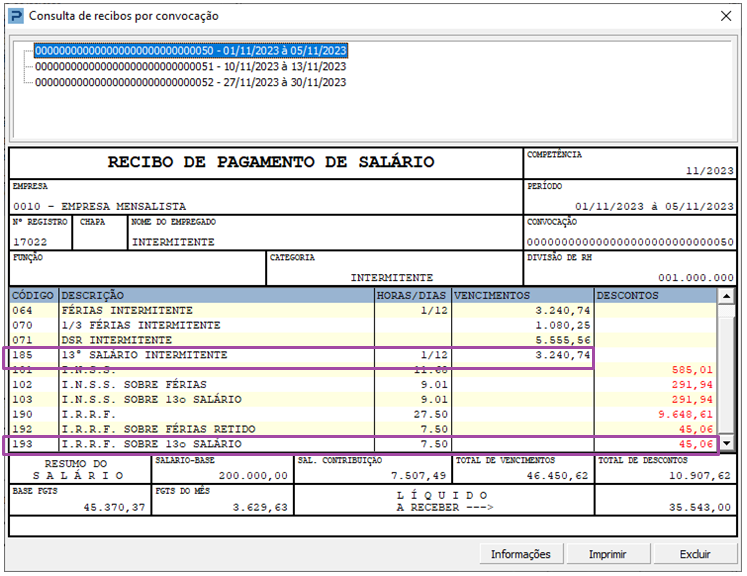
Task: Click the DESCRIÇÃO column header
Action: click(x=217, y=295)
